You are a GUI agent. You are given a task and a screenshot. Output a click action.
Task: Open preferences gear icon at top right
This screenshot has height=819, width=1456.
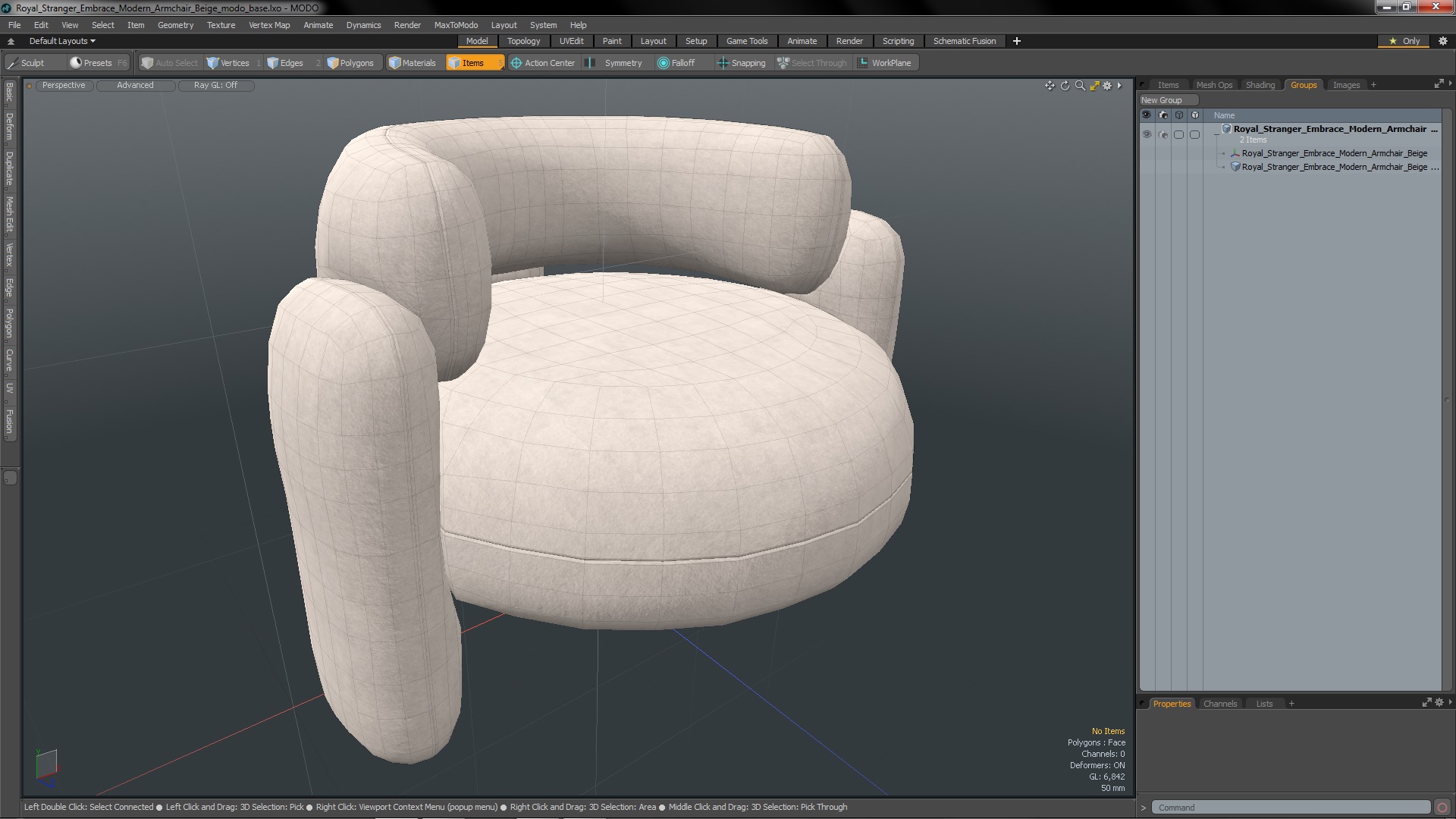pyautogui.click(x=1443, y=41)
